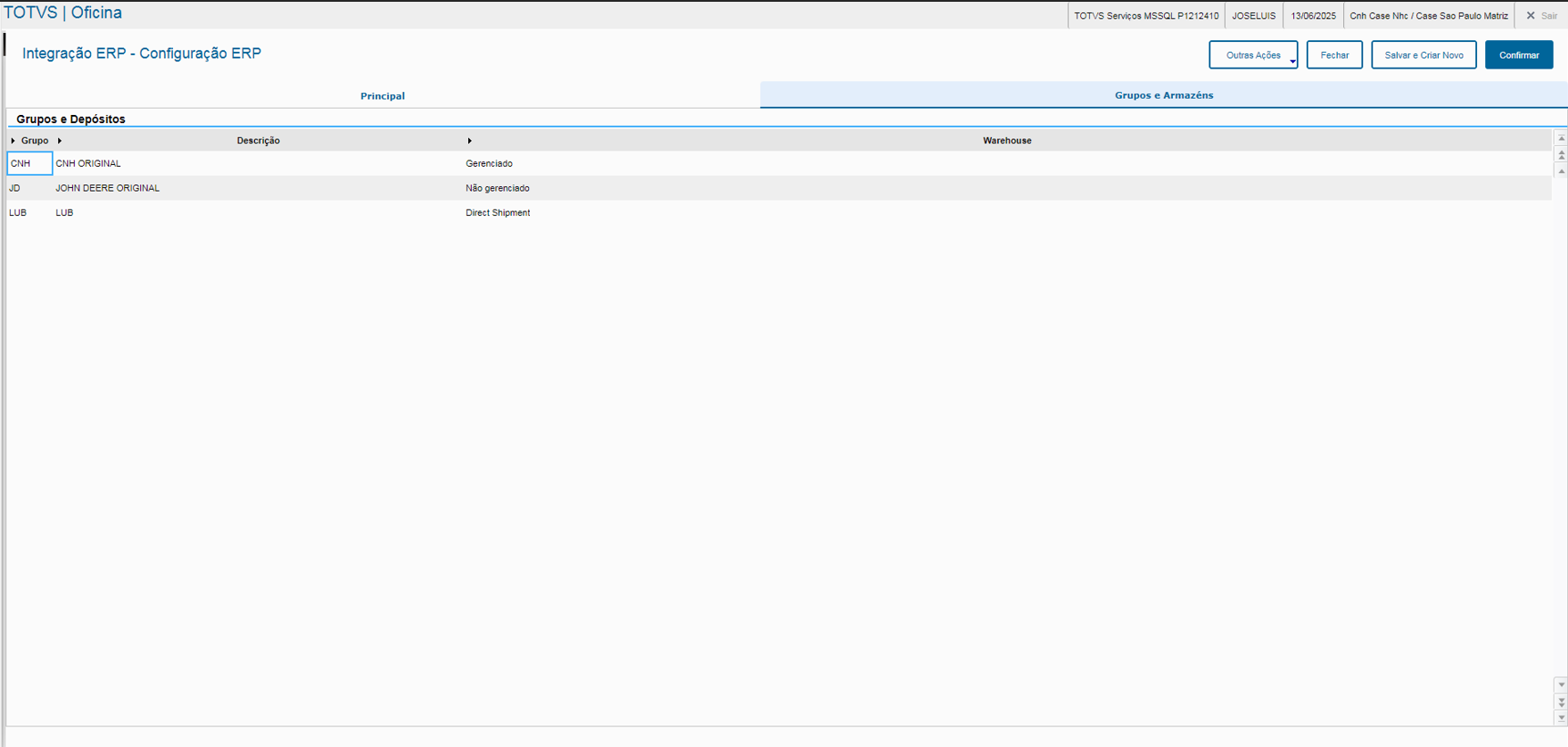Screen dimensions: 1568x747
Task: Move up one row with single up arrow
Action: 1561,170
